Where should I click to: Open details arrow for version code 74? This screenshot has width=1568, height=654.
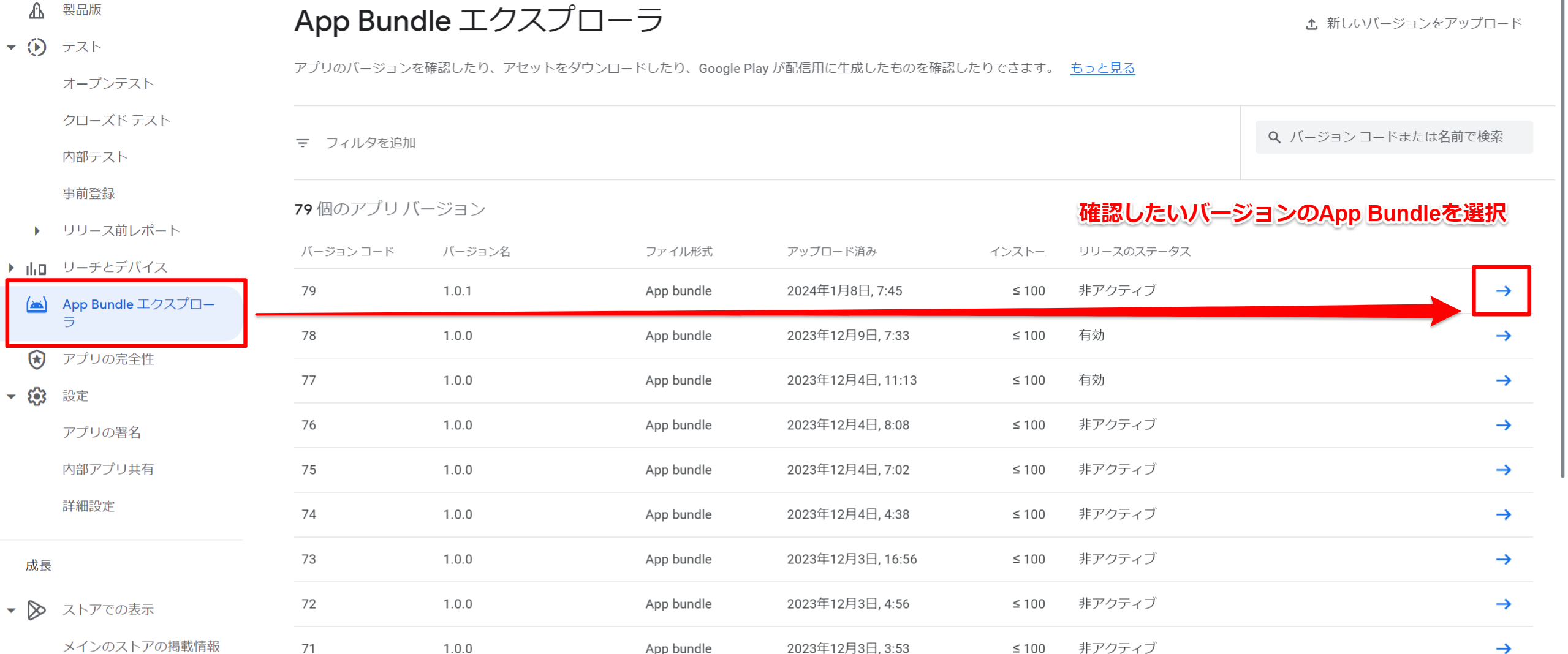tap(1503, 514)
